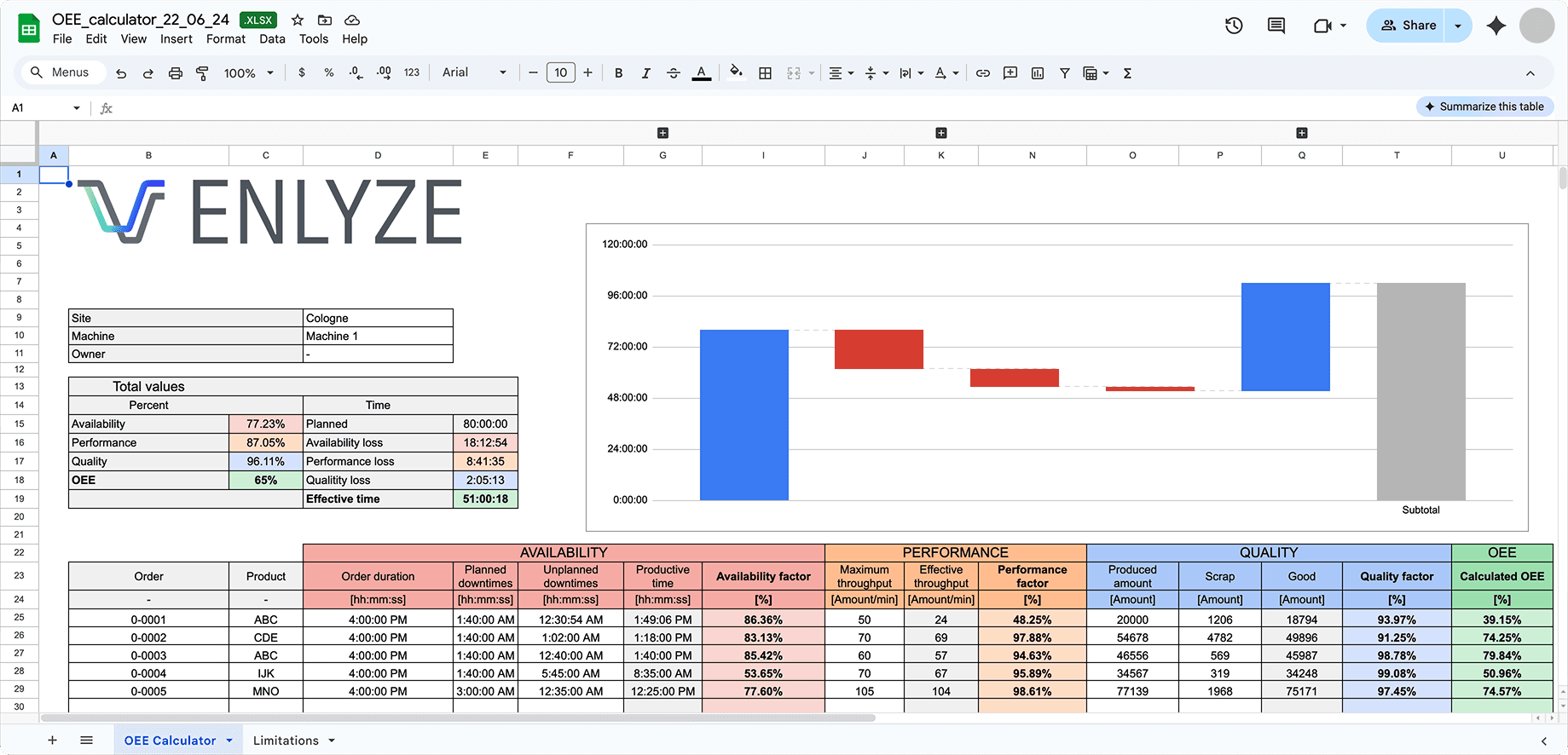Screen dimensions: 1568x755
Task: Open the Format menu
Action: [226, 39]
